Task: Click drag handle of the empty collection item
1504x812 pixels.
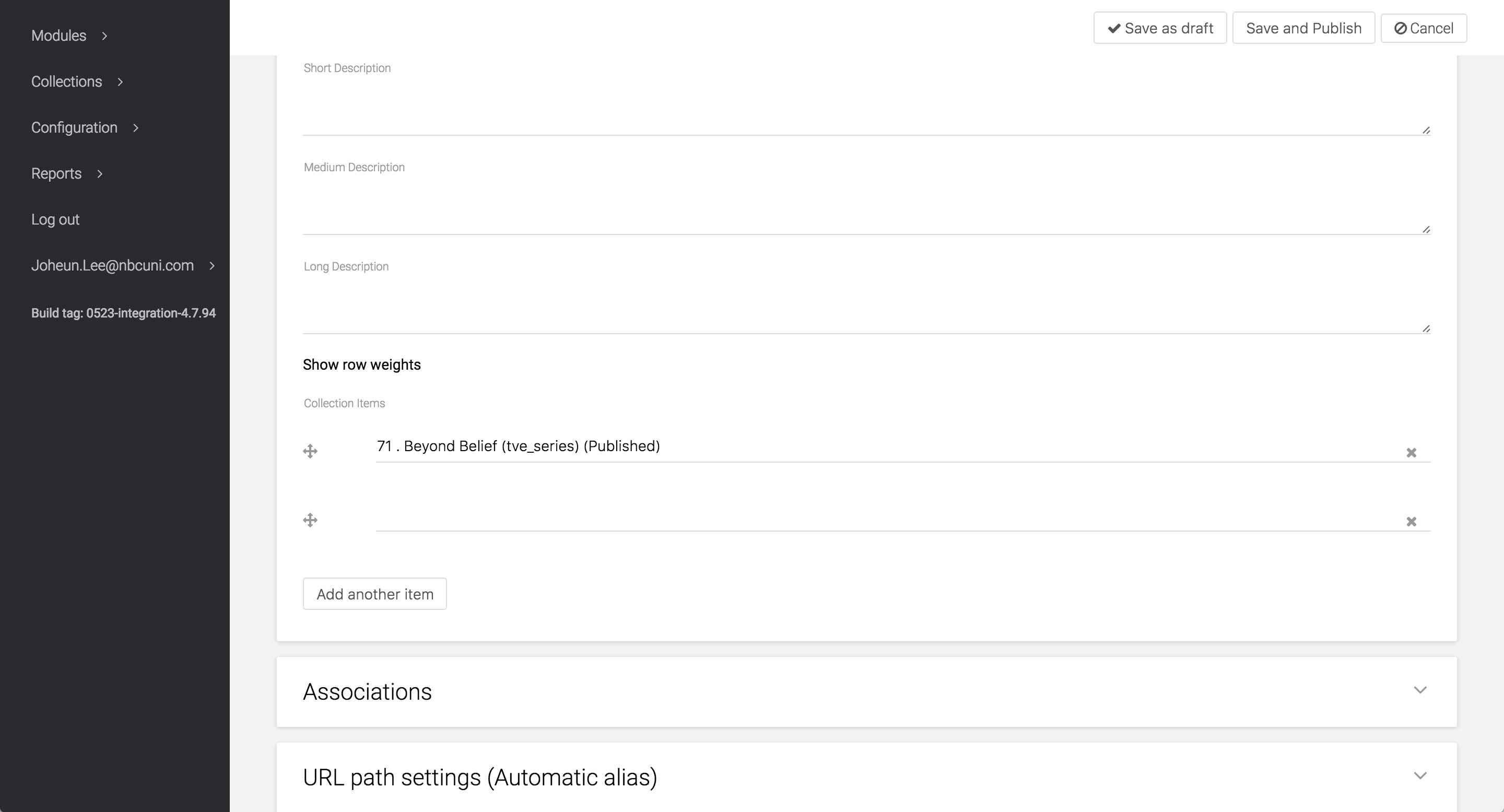Action: coord(310,520)
